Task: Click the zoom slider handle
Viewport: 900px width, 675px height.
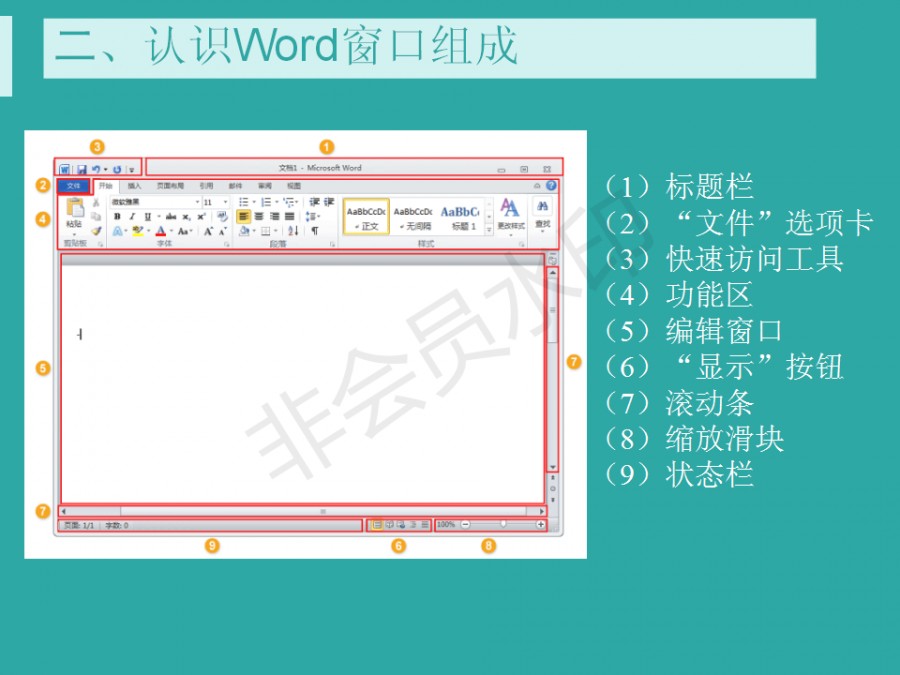Action: [503, 524]
